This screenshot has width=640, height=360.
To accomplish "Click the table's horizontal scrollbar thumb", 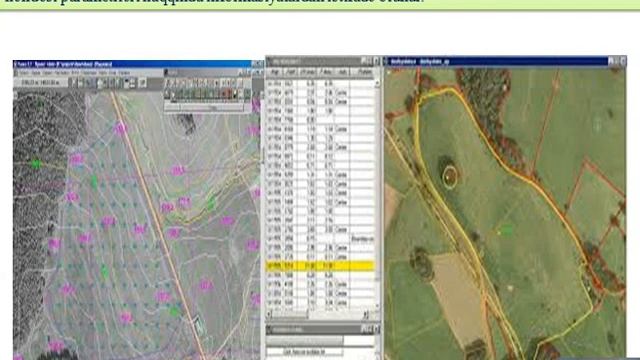I will click(x=290, y=314).
